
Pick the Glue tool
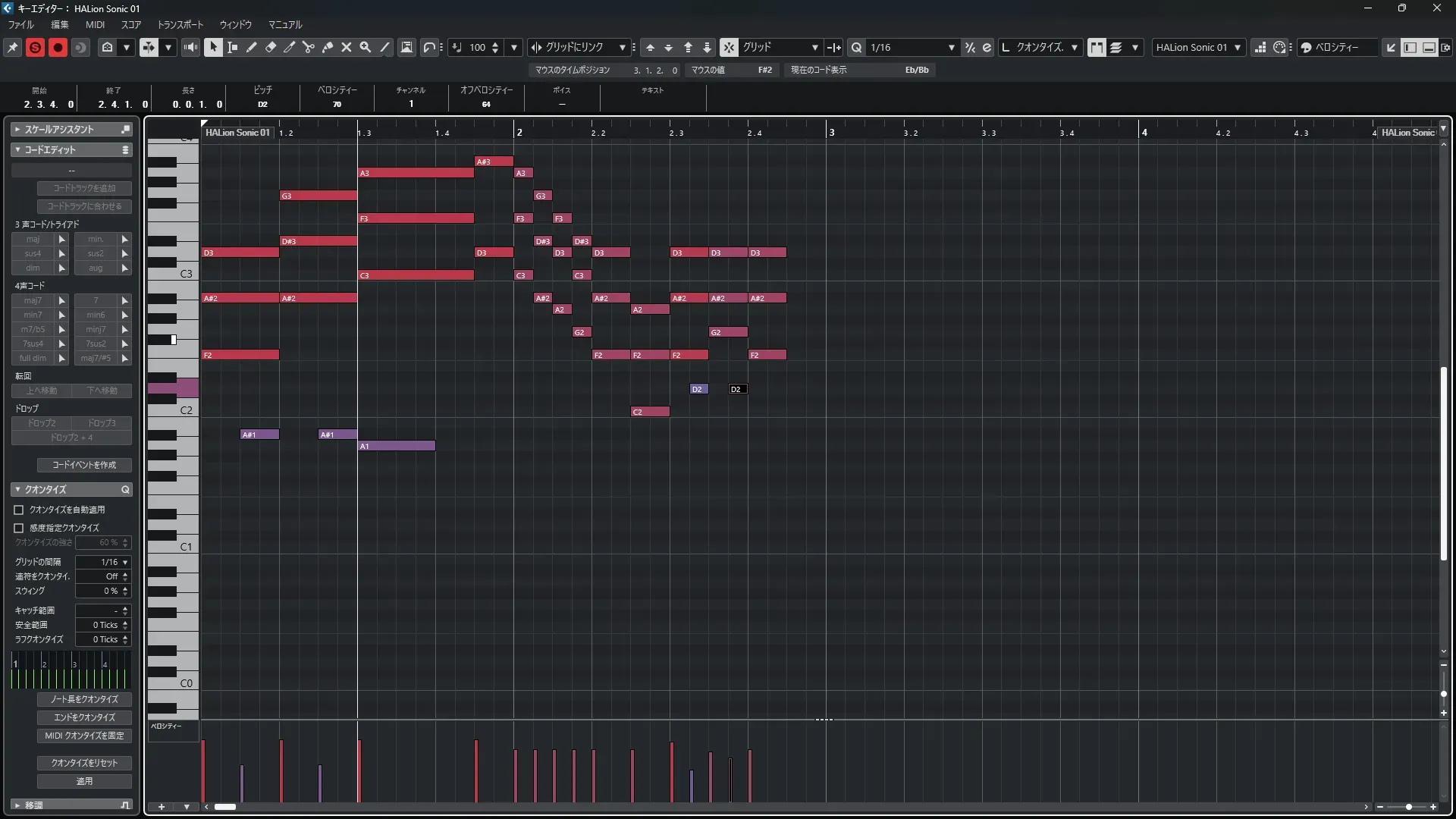pyautogui.click(x=328, y=47)
